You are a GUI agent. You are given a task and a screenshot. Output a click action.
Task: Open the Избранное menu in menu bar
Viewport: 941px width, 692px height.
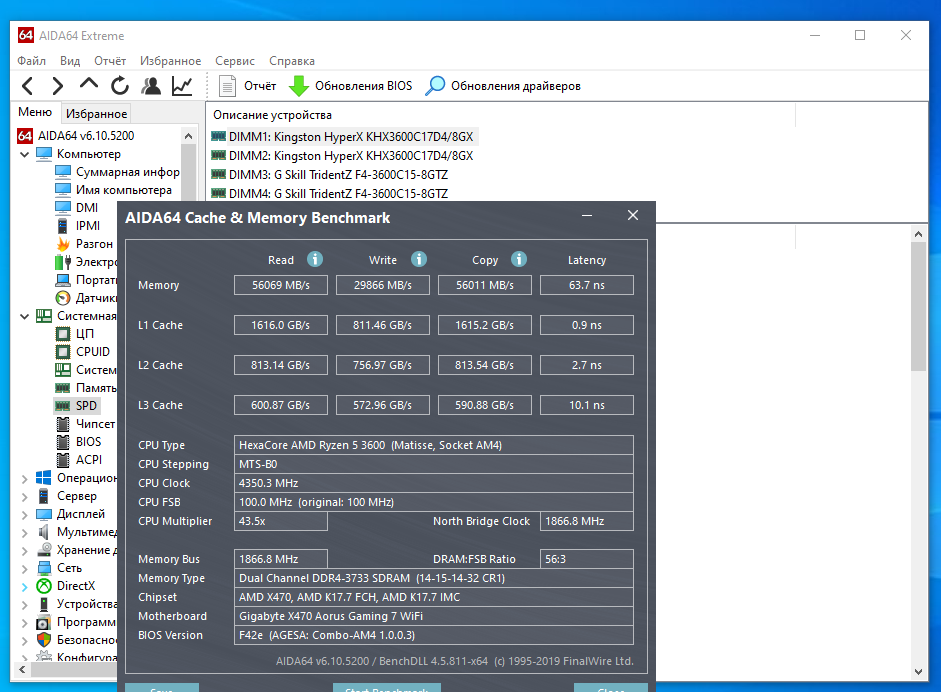click(x=170, y=61)
